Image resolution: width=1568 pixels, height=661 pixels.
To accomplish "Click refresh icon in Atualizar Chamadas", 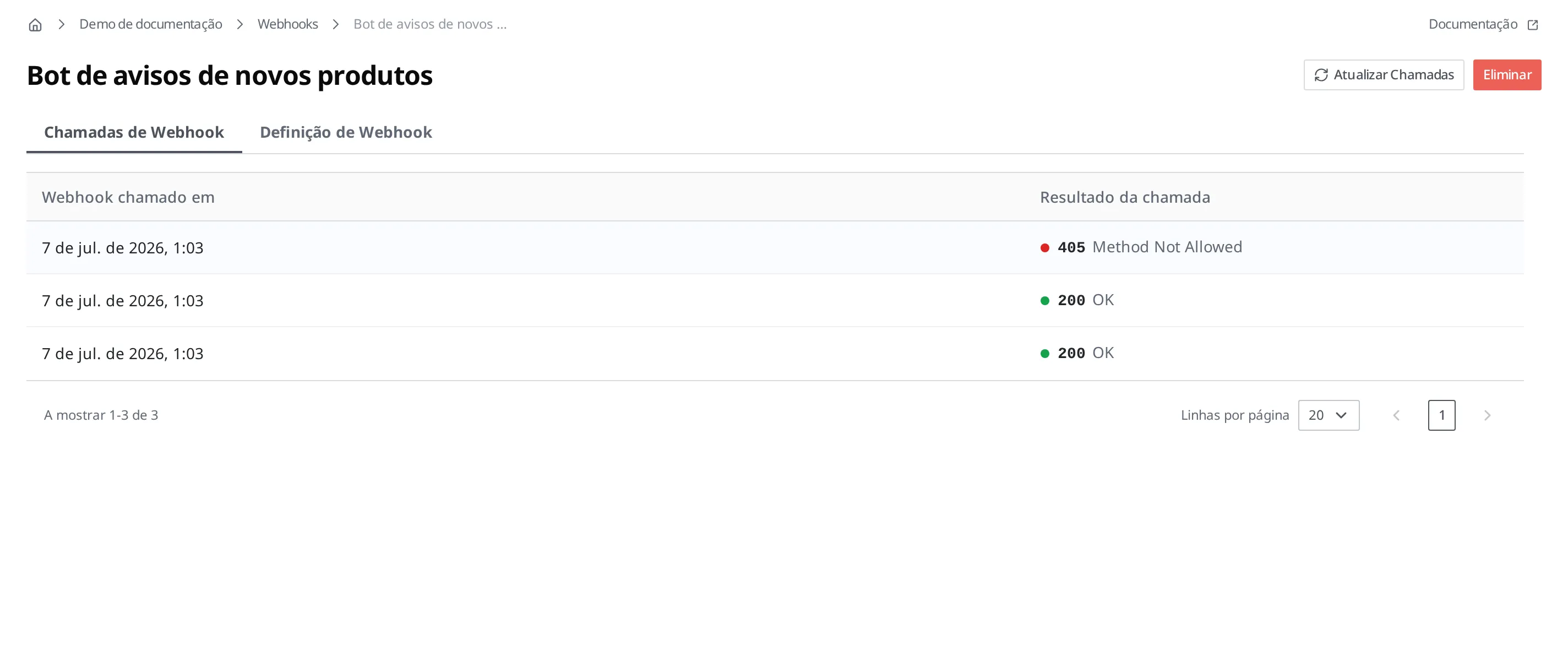I will click(1321, 75).
